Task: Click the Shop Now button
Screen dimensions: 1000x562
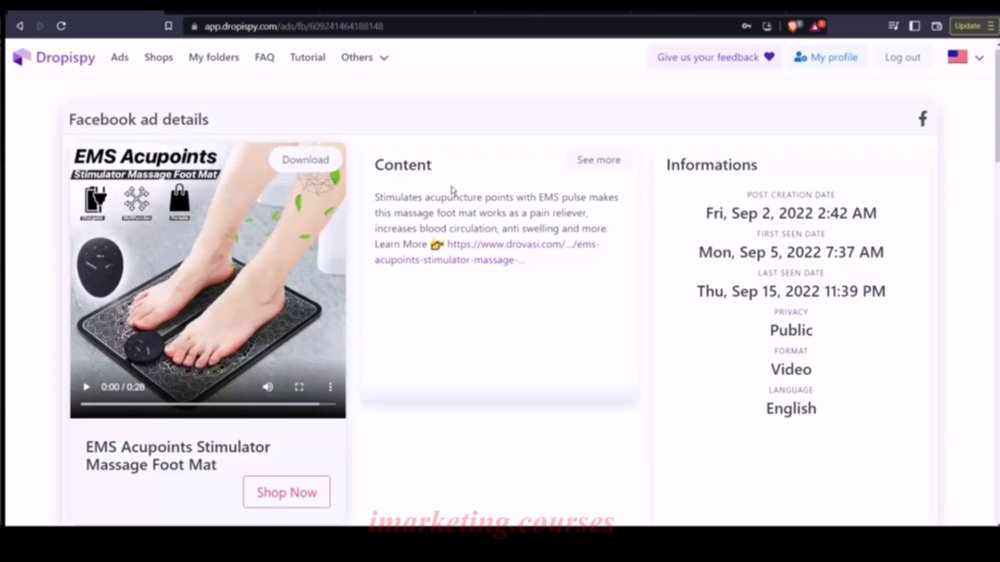Action: click(x=286, y=492)
